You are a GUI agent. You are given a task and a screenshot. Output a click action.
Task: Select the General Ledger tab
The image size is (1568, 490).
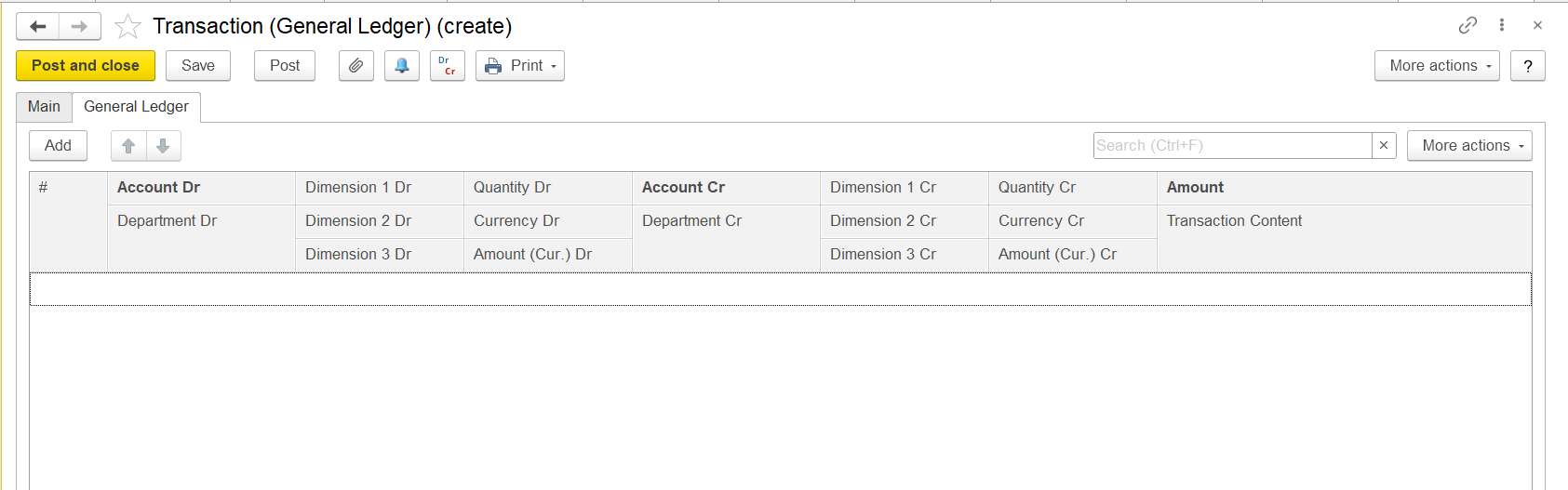pyautogui.click(x=136, y=107)
